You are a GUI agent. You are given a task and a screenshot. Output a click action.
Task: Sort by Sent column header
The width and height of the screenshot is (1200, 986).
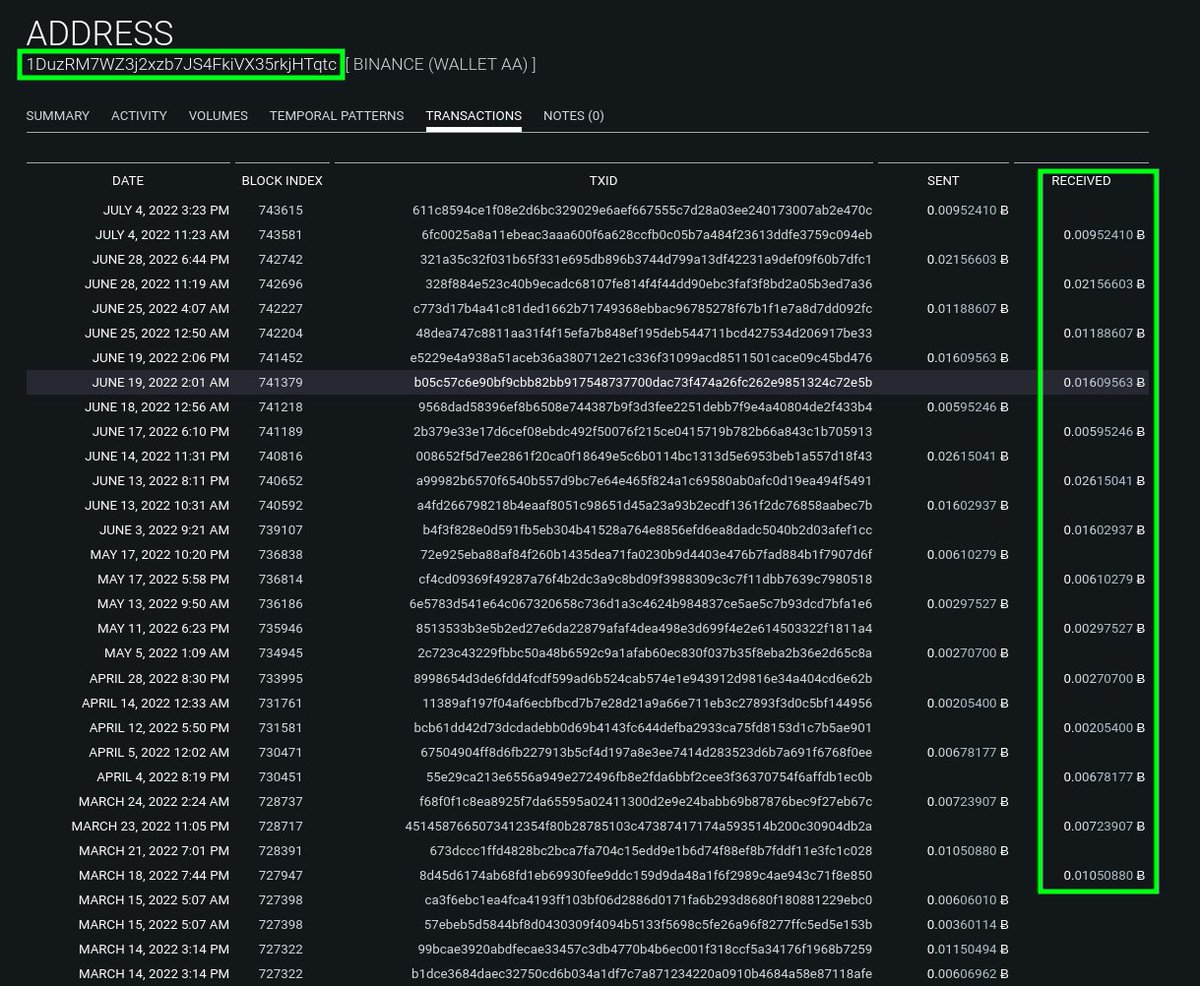[943, 181]
